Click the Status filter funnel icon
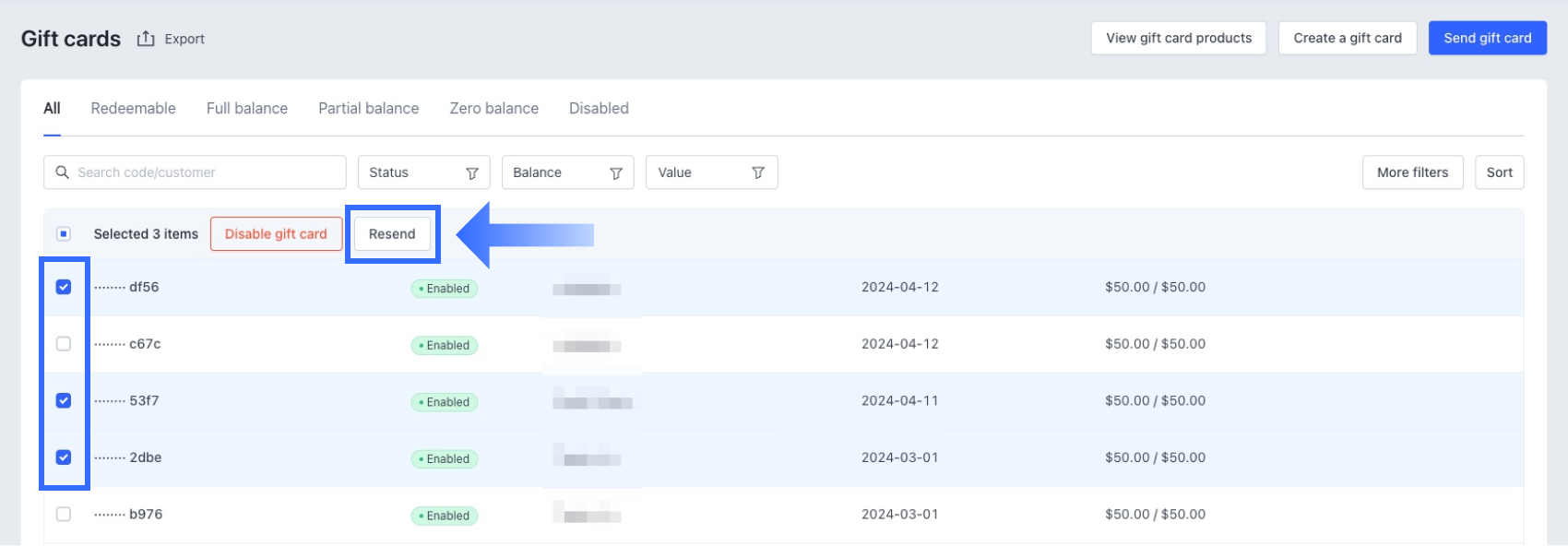This screenshot has height=546, width=1568. 472,173
